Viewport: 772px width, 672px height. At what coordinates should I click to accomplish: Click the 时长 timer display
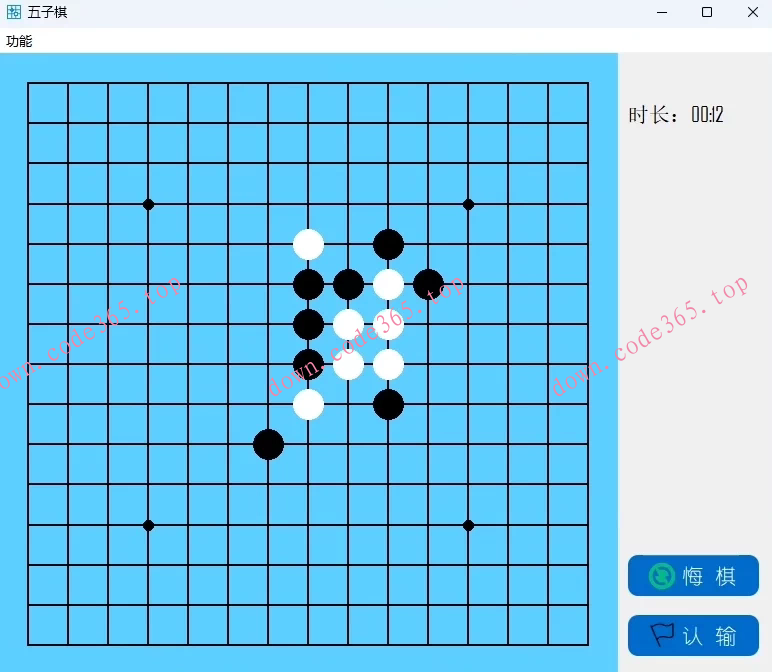click(x=676, y=115)
